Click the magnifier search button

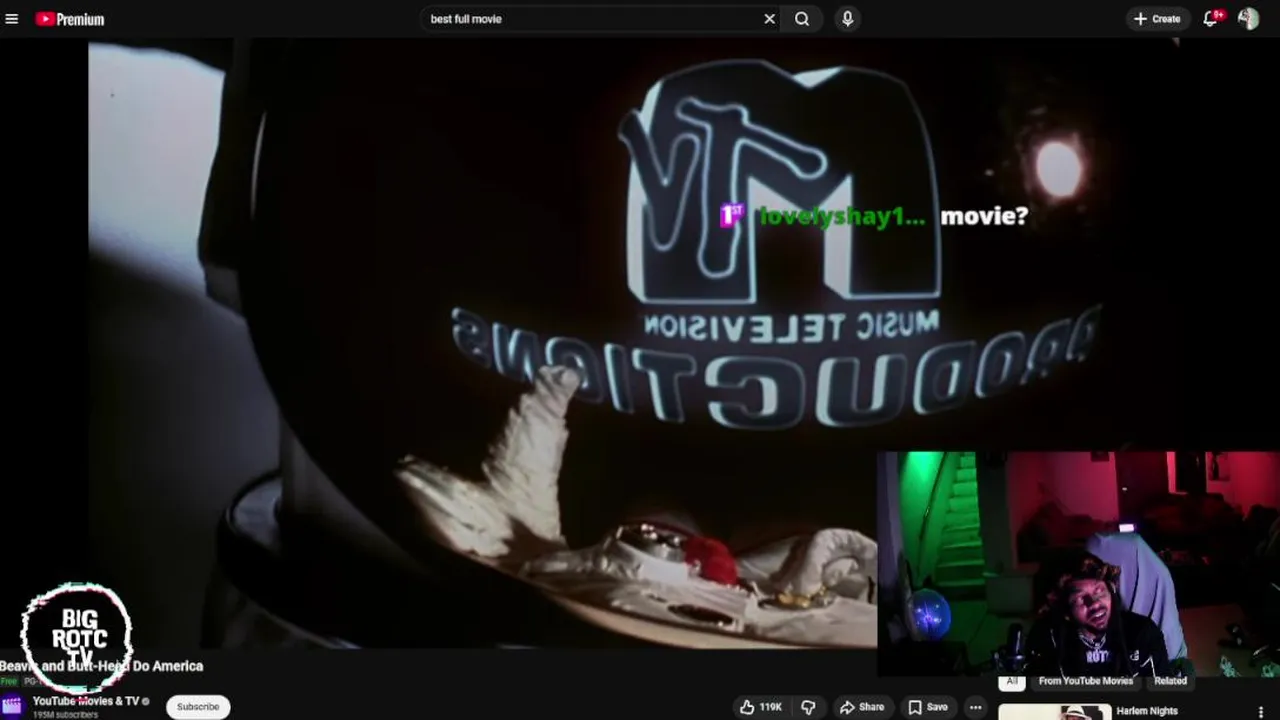coord(802,19)
